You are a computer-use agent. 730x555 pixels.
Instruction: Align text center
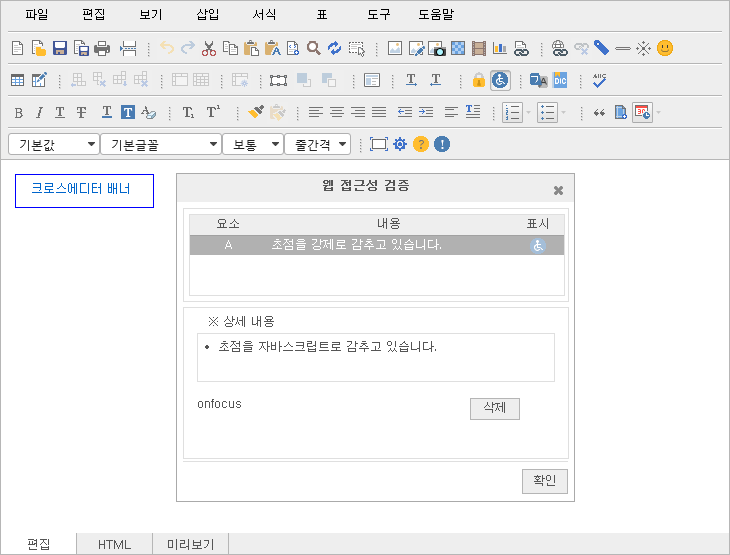pos(337,112)
